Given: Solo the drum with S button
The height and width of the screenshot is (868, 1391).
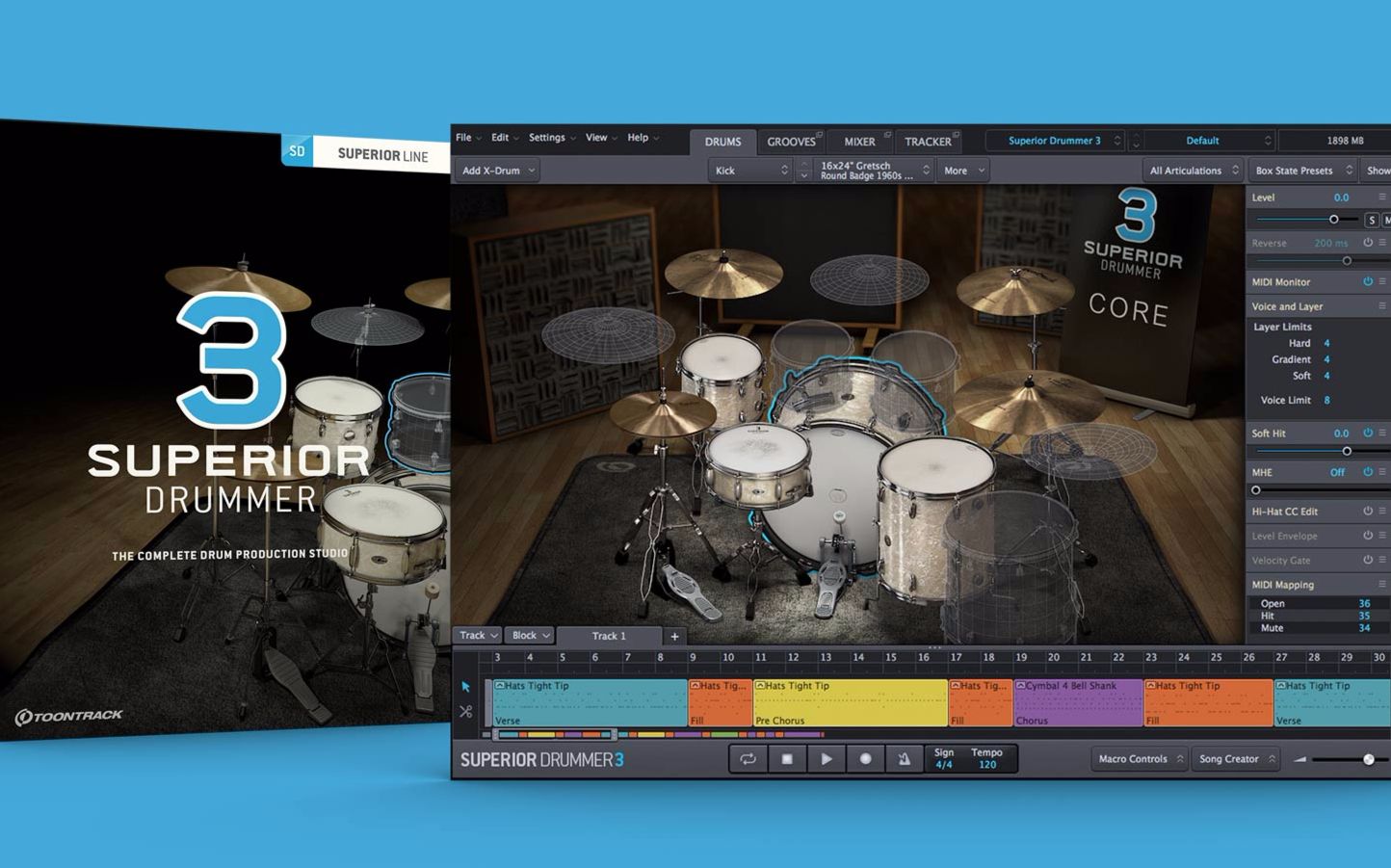Looking at the screenshot, I should 1372,220.
